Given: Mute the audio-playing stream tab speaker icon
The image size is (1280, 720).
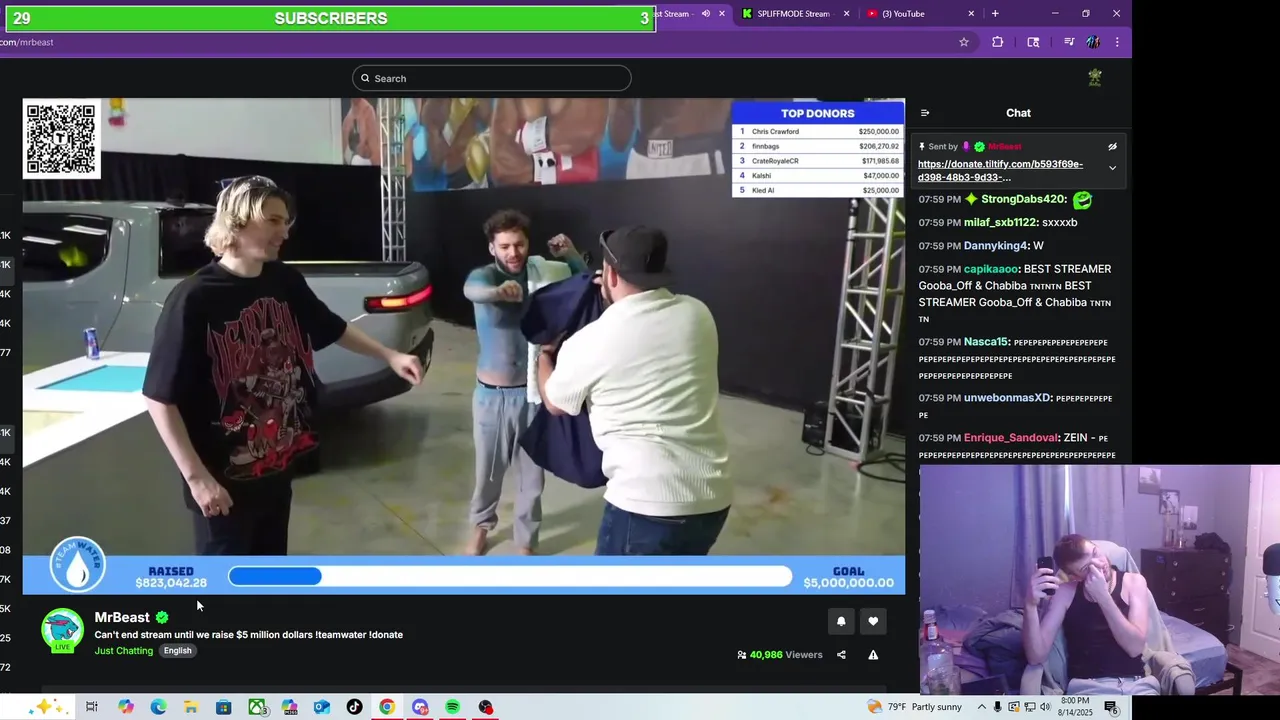Looking at the screenshot, I should click(x=706, y=14).
